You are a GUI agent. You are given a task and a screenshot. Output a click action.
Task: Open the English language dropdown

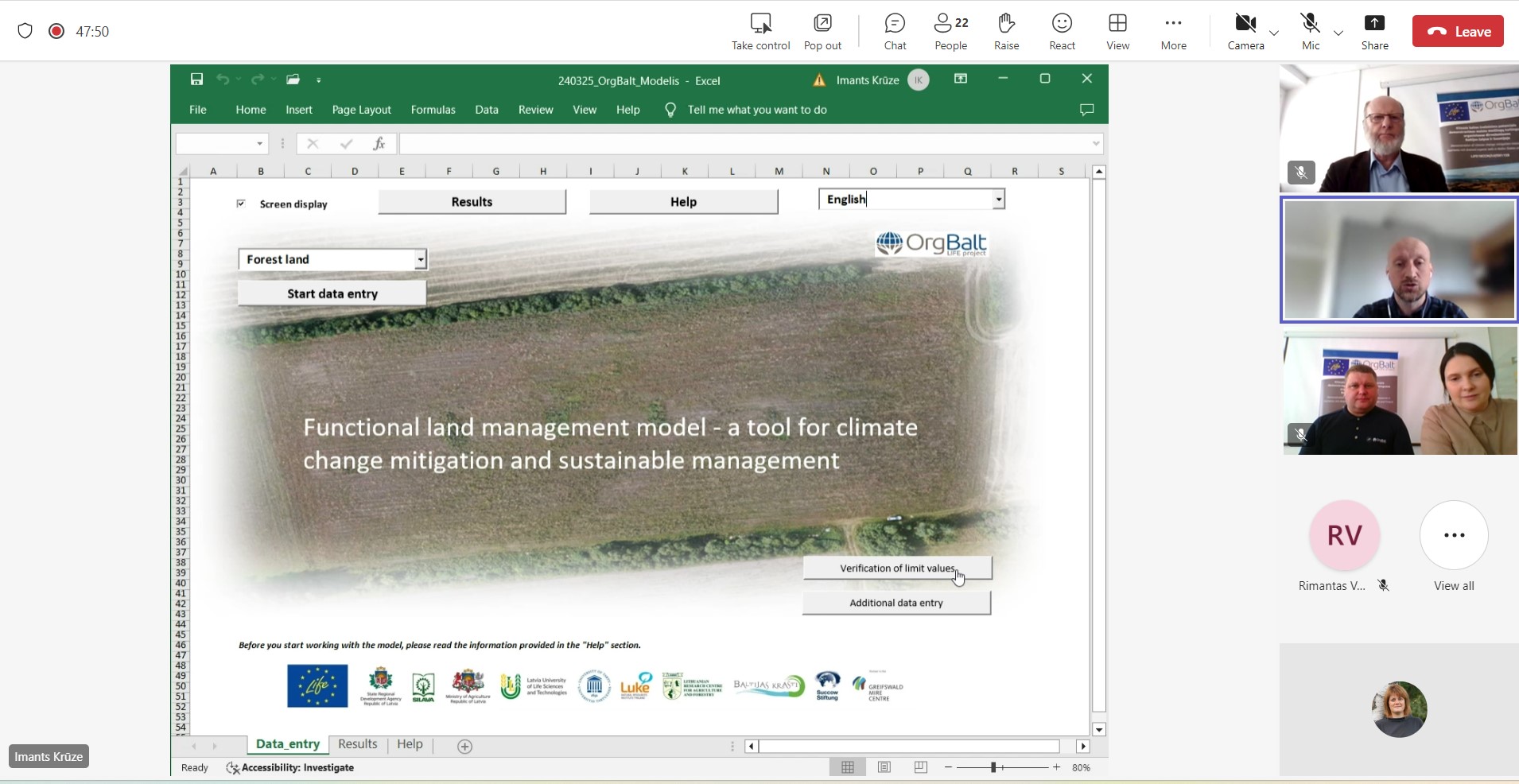(x=998, y=200)
